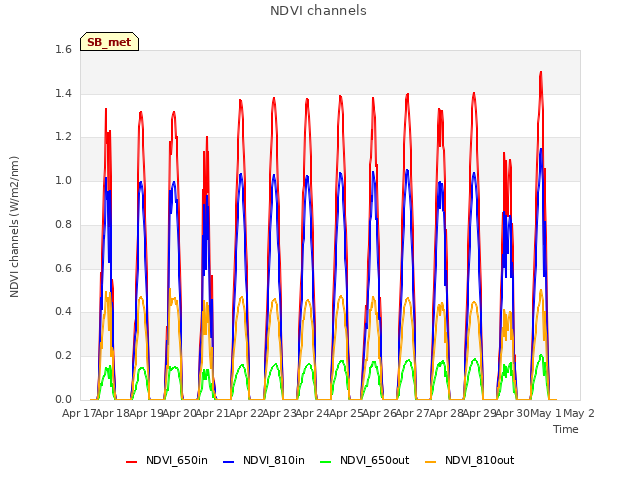Click the 0.0 y-axis tick label

pyautogui.click(x=63, y=399)
